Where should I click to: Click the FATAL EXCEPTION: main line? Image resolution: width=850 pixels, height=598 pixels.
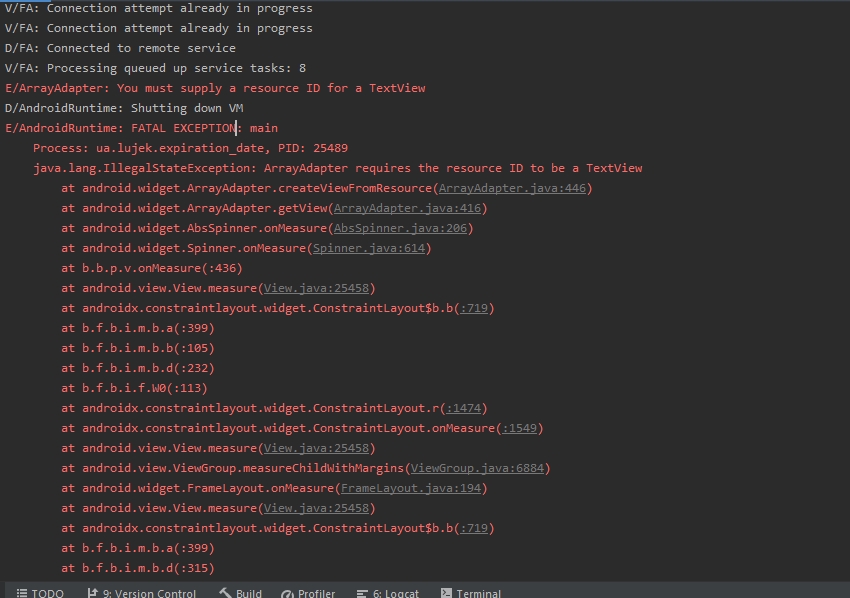tap(141, 128)
